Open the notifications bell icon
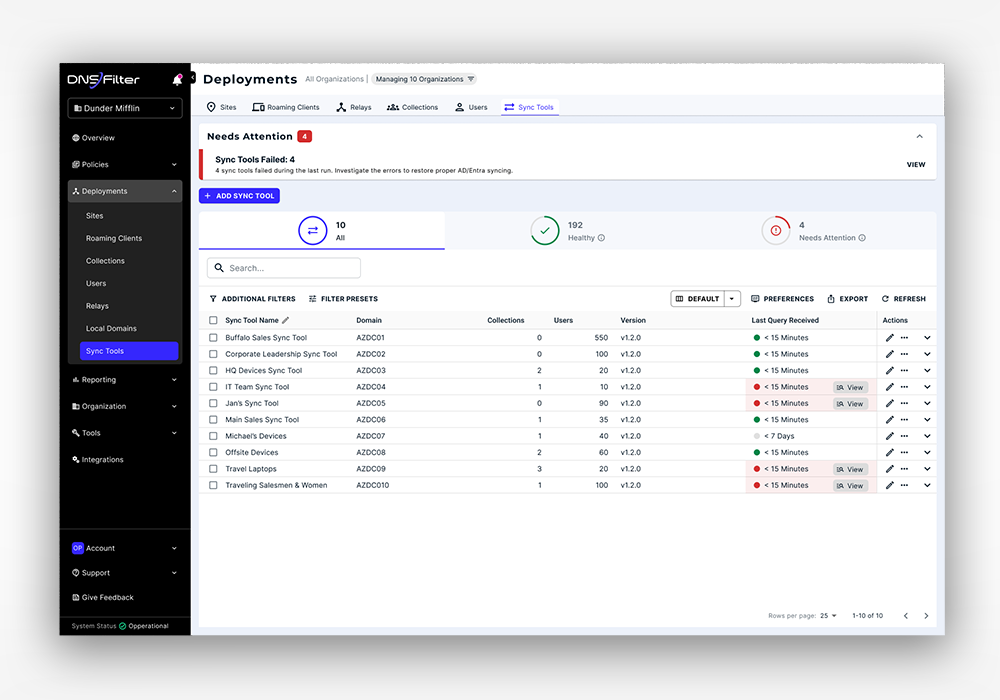Screen dimensions: 1000x700 click(x=177, y=80)
